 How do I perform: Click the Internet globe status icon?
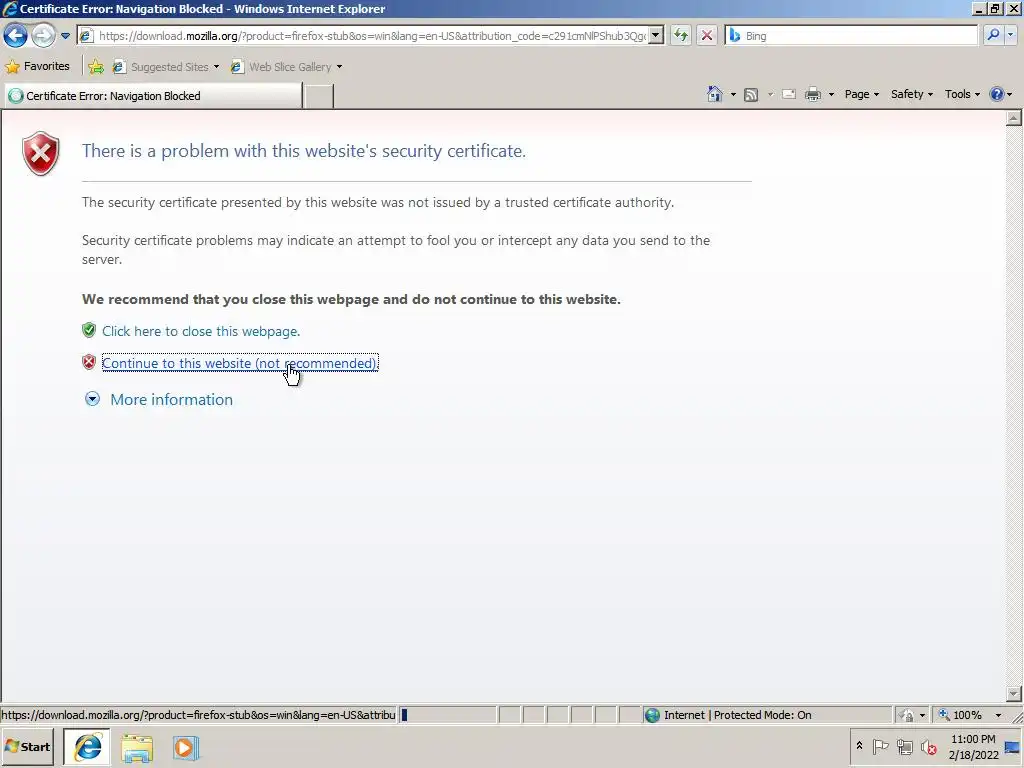[652, 715]
